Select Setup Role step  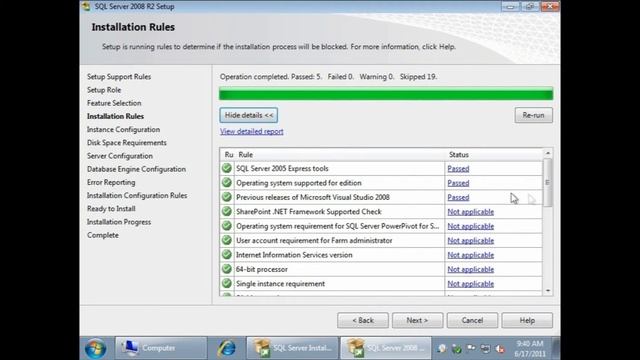click(x=104, y=90)
